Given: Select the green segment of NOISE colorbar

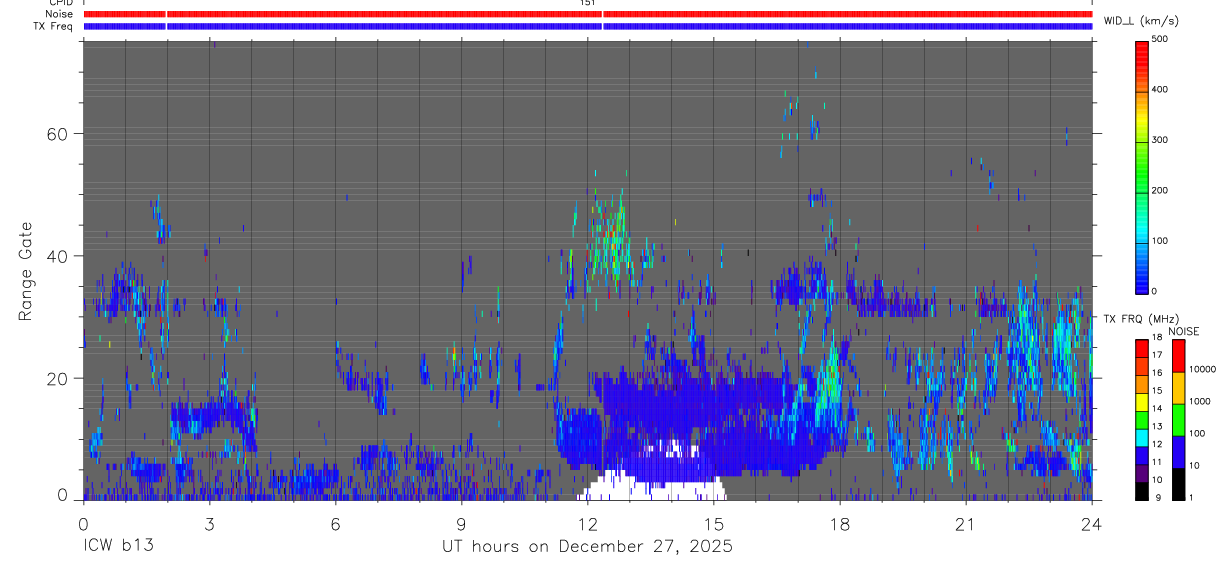Looking at the screenshot, I should 1178,419.
